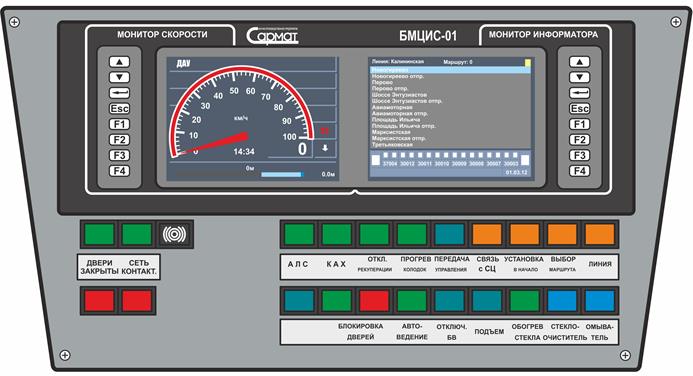The height and width of the screenshot is (376, 693).
Task: Toggle the teal ПЕРЕДАЧА УПРАВЛЕНИЯ button
Action: click(449, 234)
